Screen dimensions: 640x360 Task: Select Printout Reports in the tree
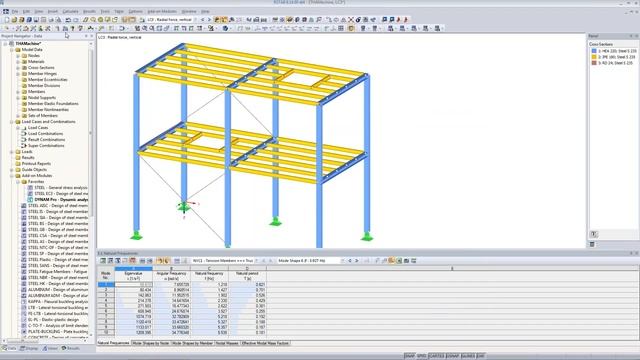pos(36,164)
